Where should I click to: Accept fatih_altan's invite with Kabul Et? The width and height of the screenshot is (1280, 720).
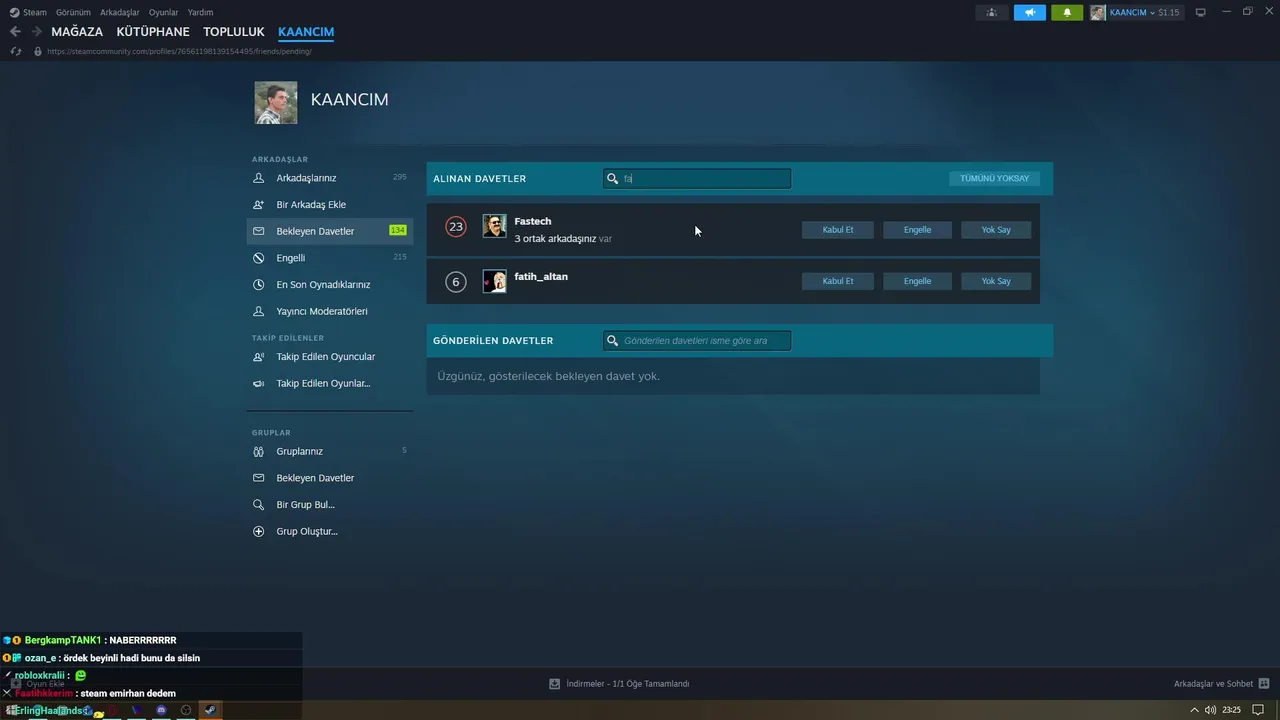click(x=838, y=281)
